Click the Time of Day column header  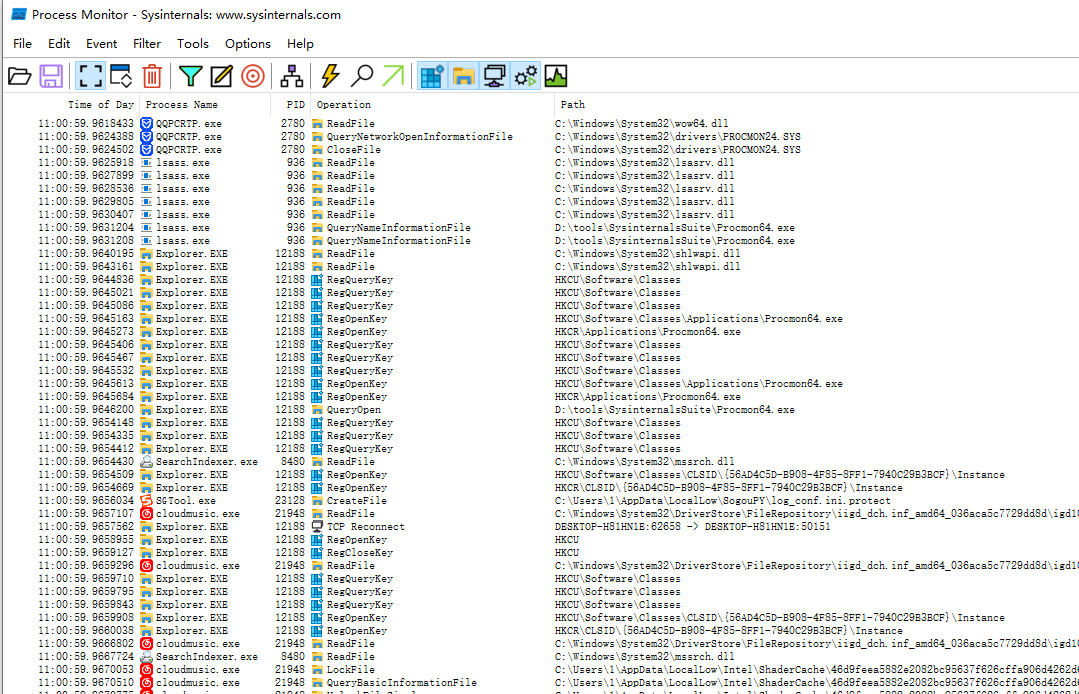[72, 105]
